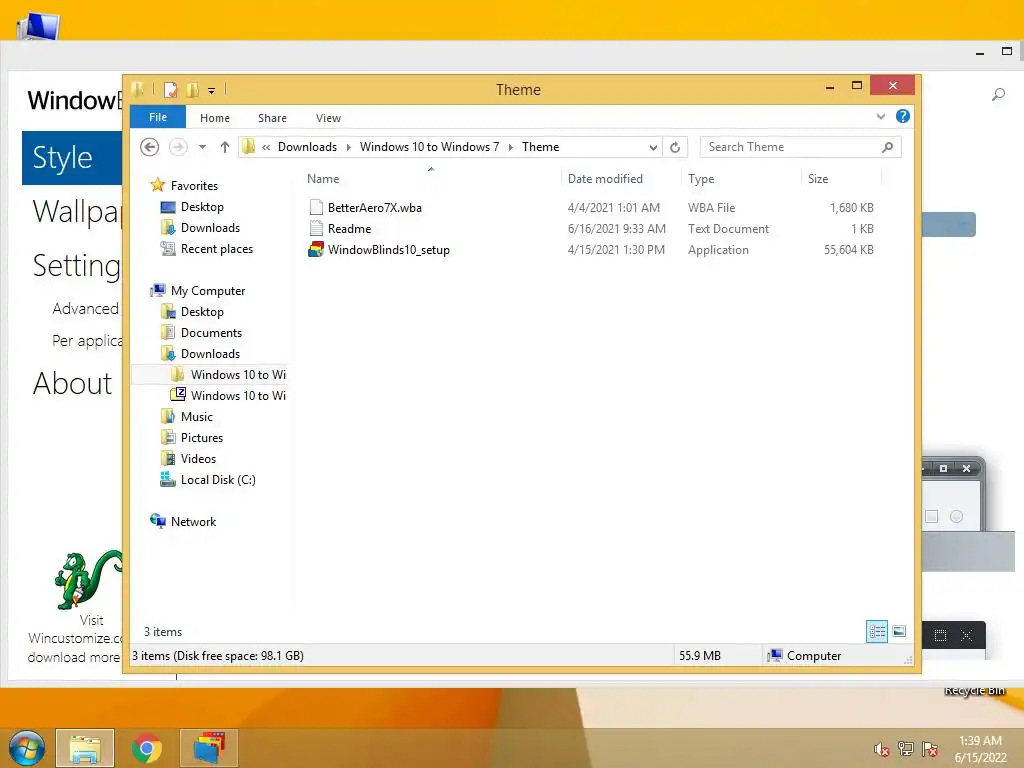
Task: Switch to the View ribbon tab
Action: (328, 118)
